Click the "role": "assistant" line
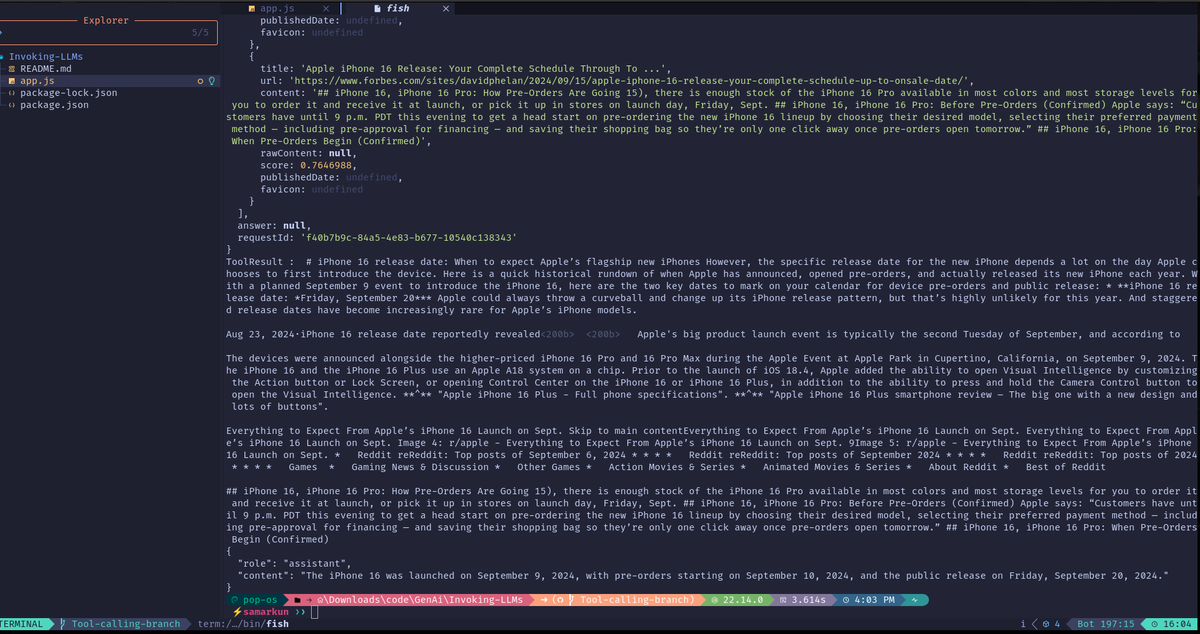1200x634 pixels. point(292,563)
